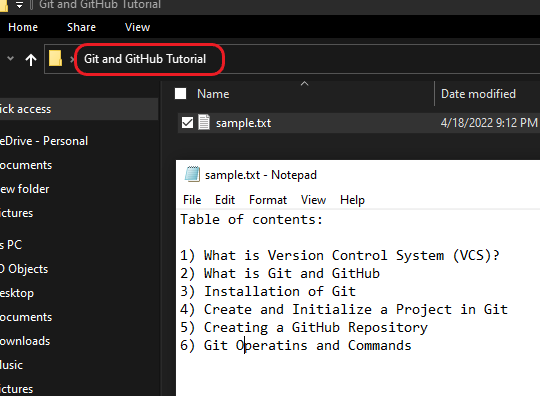Sort files by Name column header

(213, 94)
